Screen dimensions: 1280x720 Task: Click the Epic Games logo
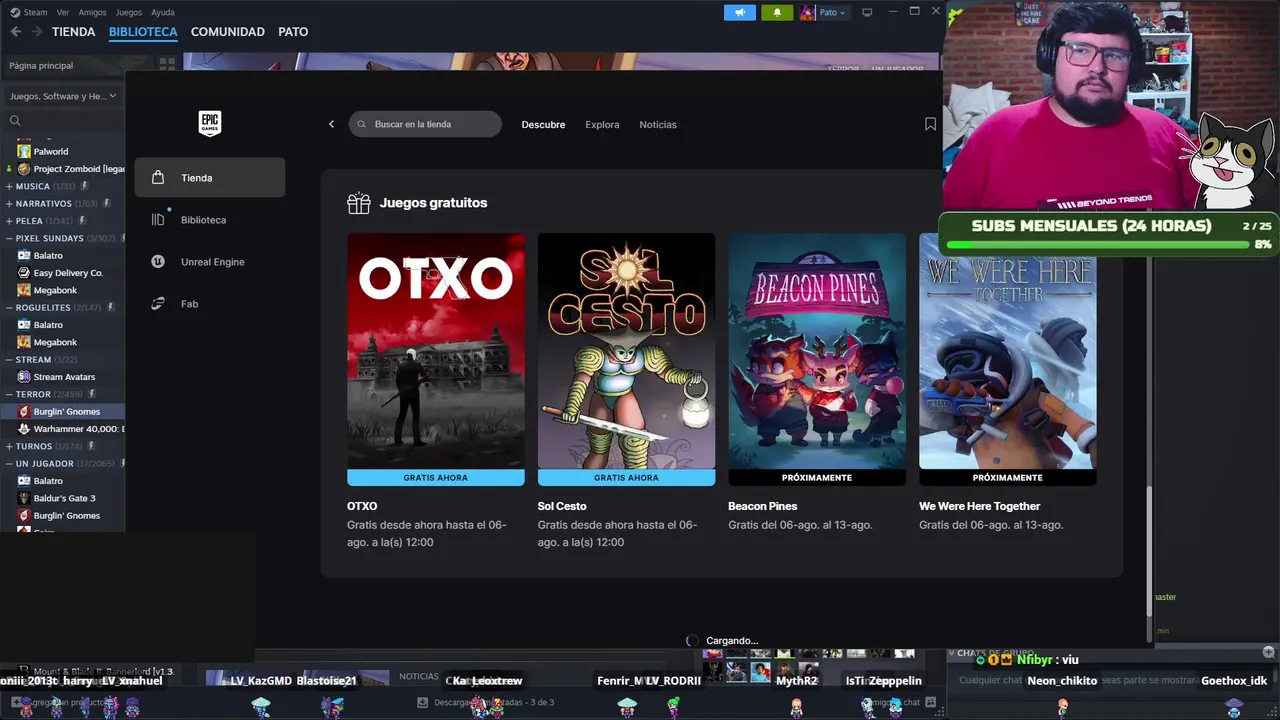[x=209, y=123]
